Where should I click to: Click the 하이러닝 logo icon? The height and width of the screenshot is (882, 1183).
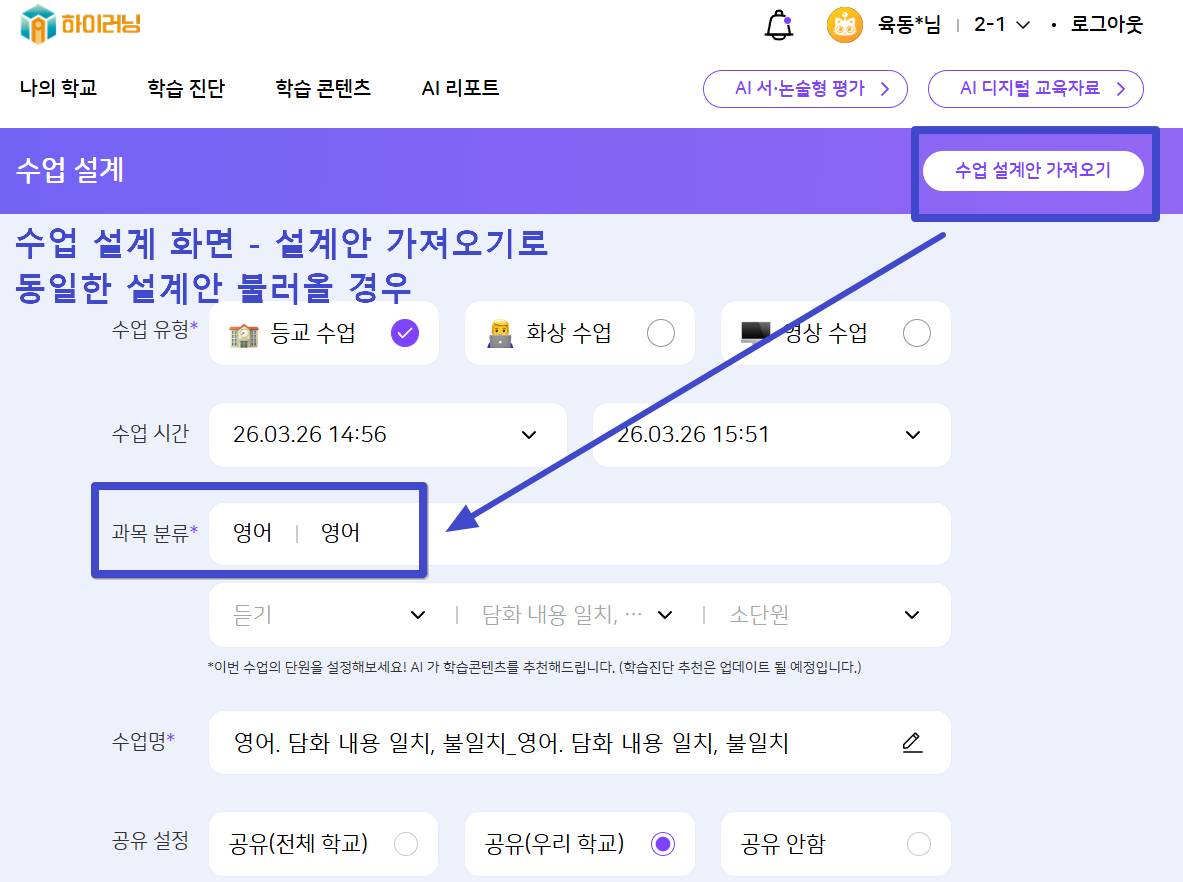tap(39, 24)
